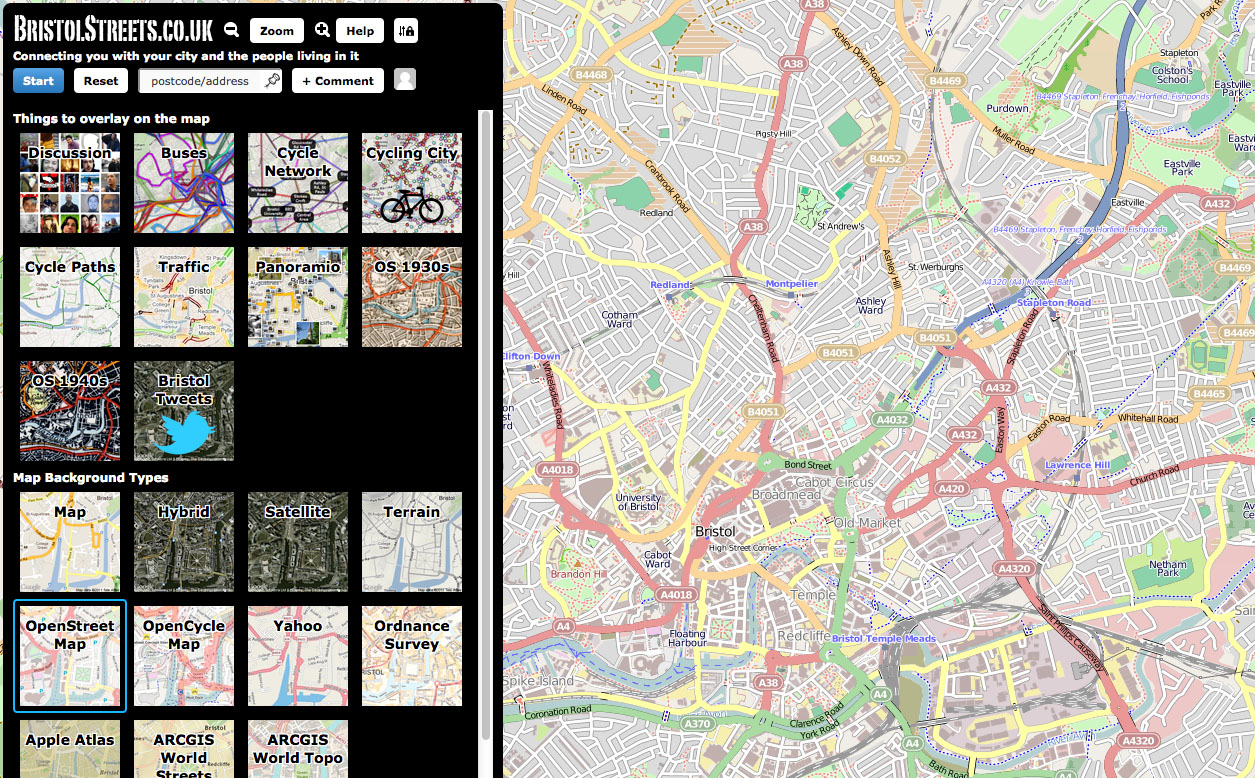
Task: Toggle the Cycle Network overlay
Action: click(298, 183)
